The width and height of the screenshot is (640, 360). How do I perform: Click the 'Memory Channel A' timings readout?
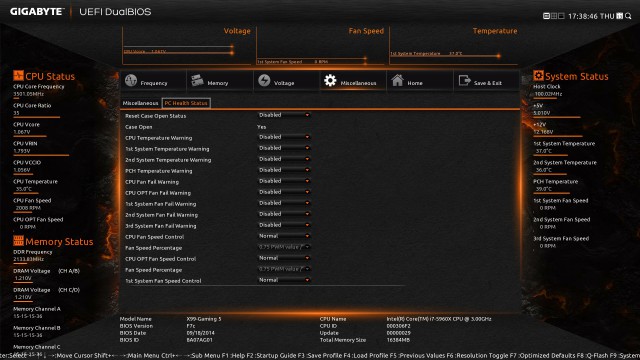coord(37,313)
